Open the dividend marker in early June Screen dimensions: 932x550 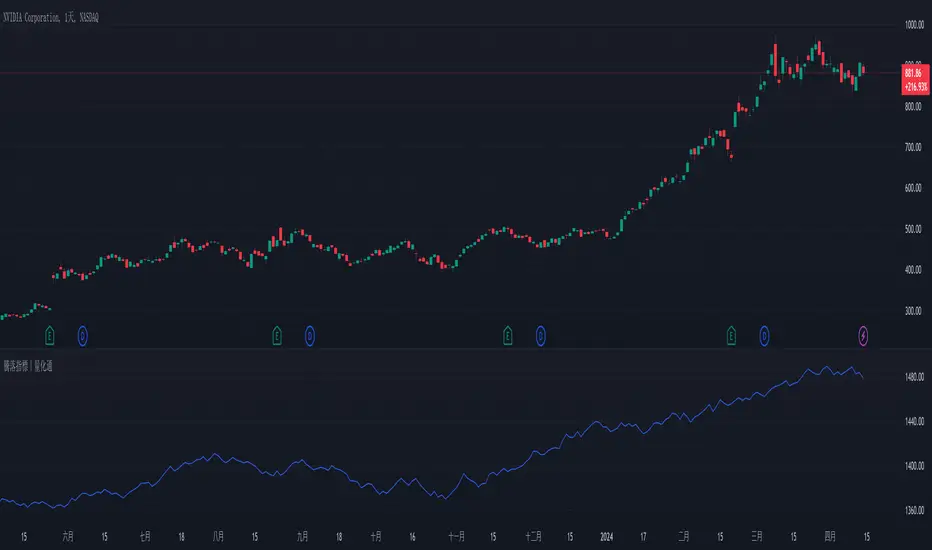(x=83, y=336)
